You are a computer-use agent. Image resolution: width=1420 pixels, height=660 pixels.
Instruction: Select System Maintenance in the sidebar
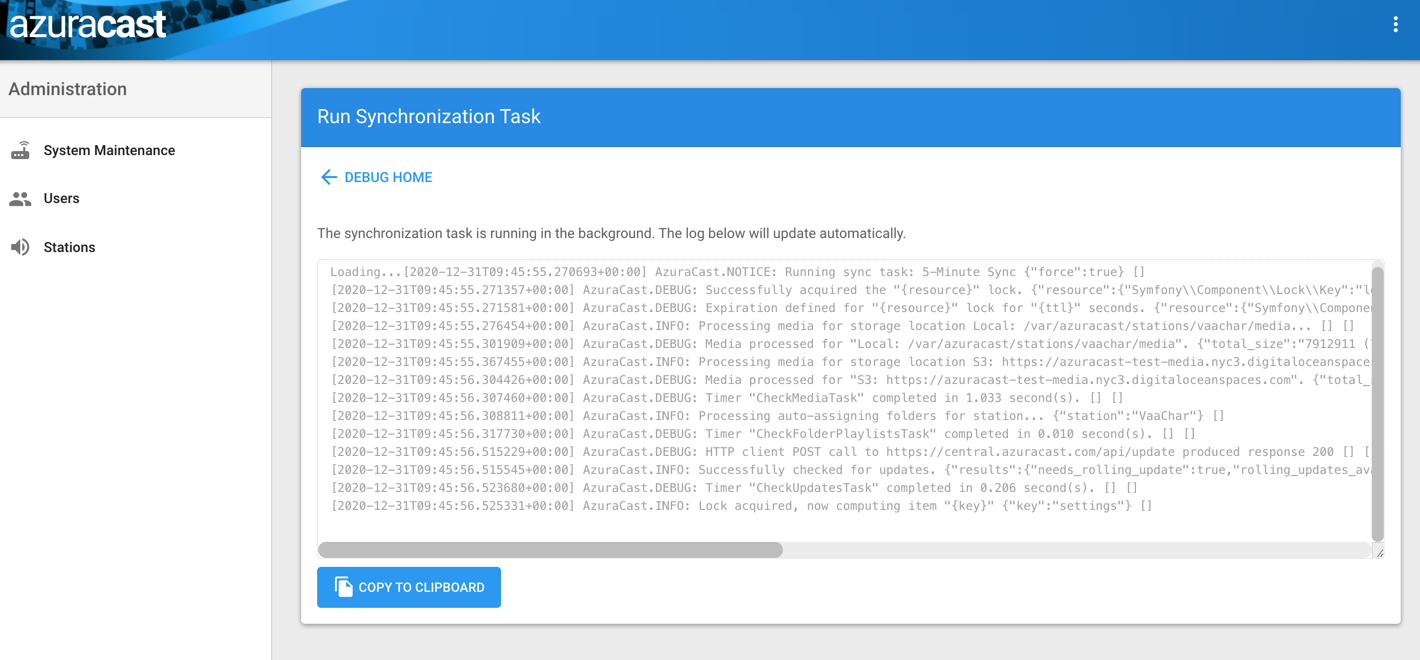tap(109, 150)
